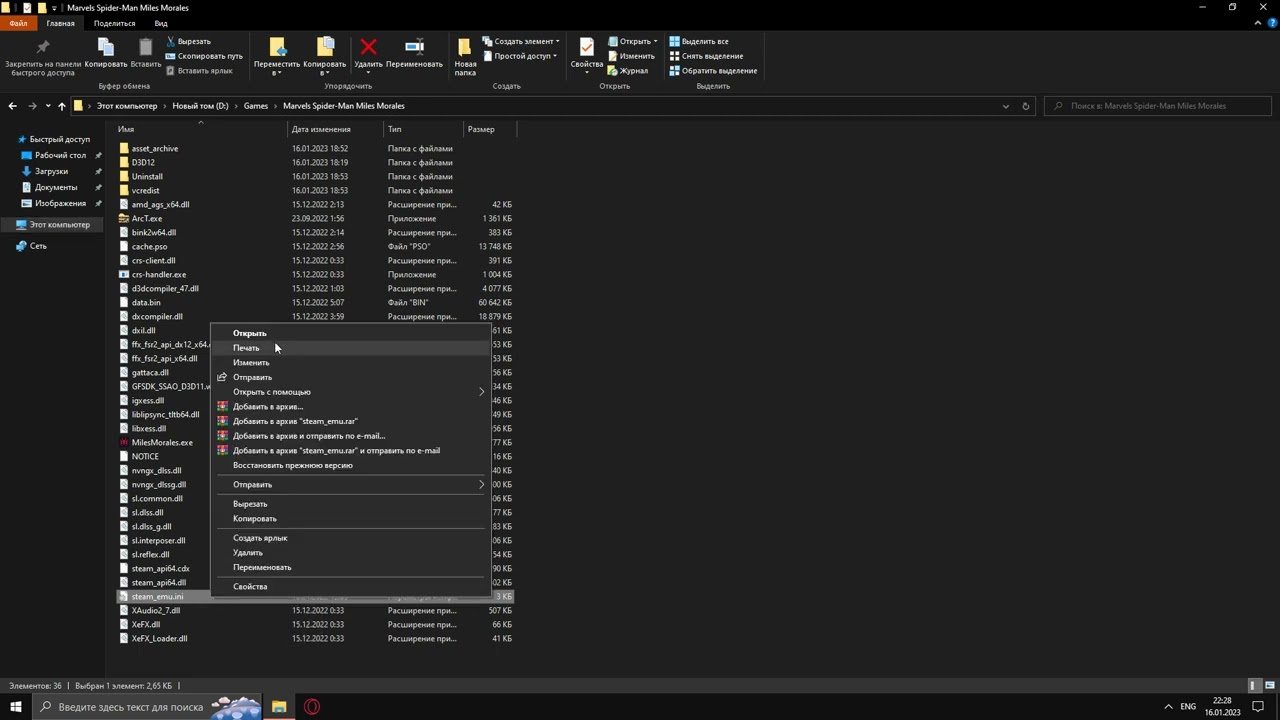Expand address bar history dropdown
1280x720 pixels.
click(1006, 106)
